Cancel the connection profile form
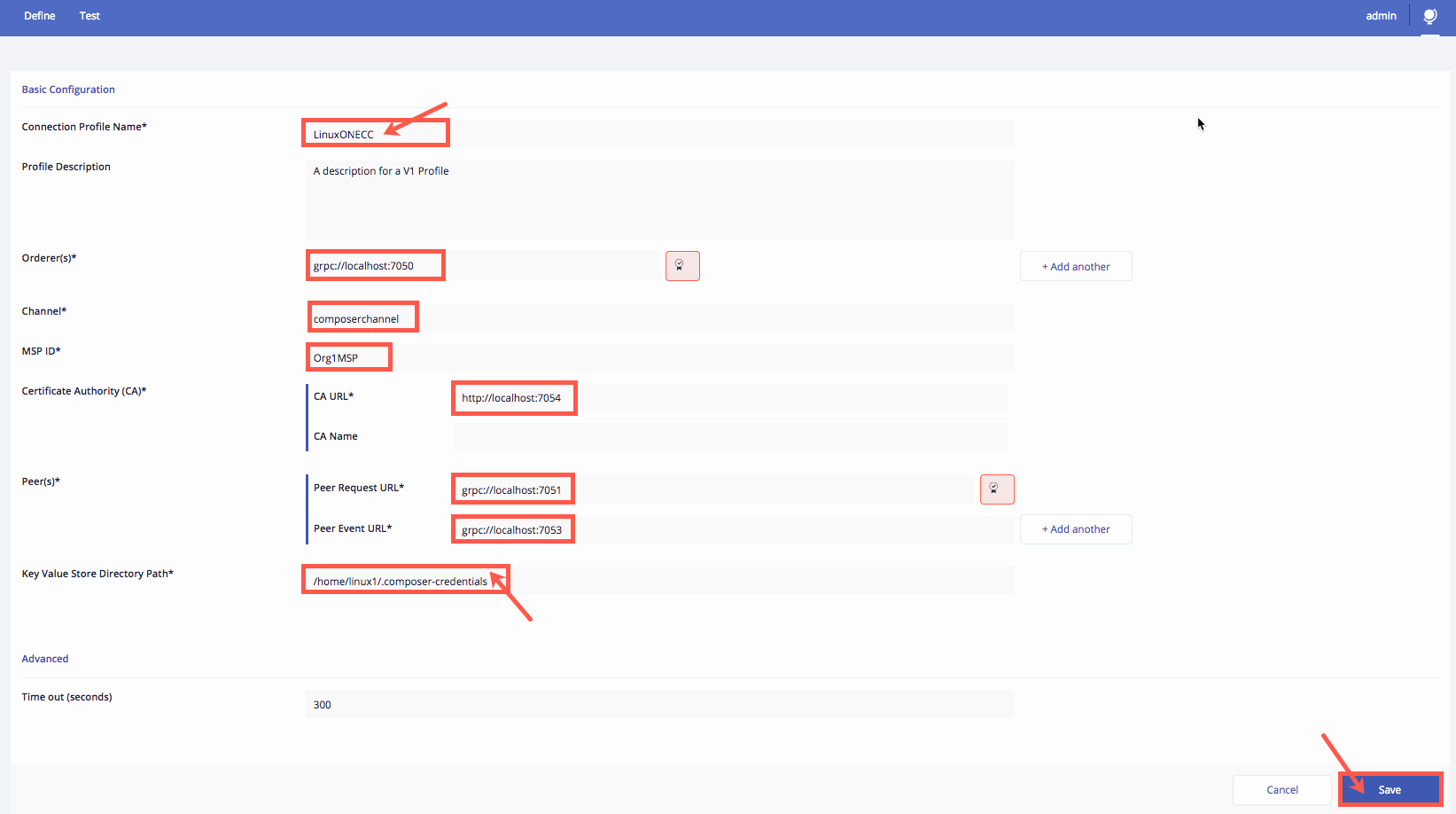This screenshot has height=814, width=1456. (1282, 790)
